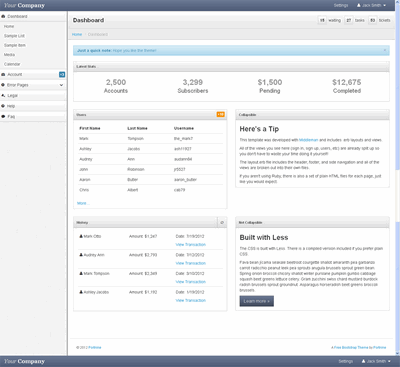Expand the Error Pages chevron
400x367 pixels.
[x=61, y=85]
